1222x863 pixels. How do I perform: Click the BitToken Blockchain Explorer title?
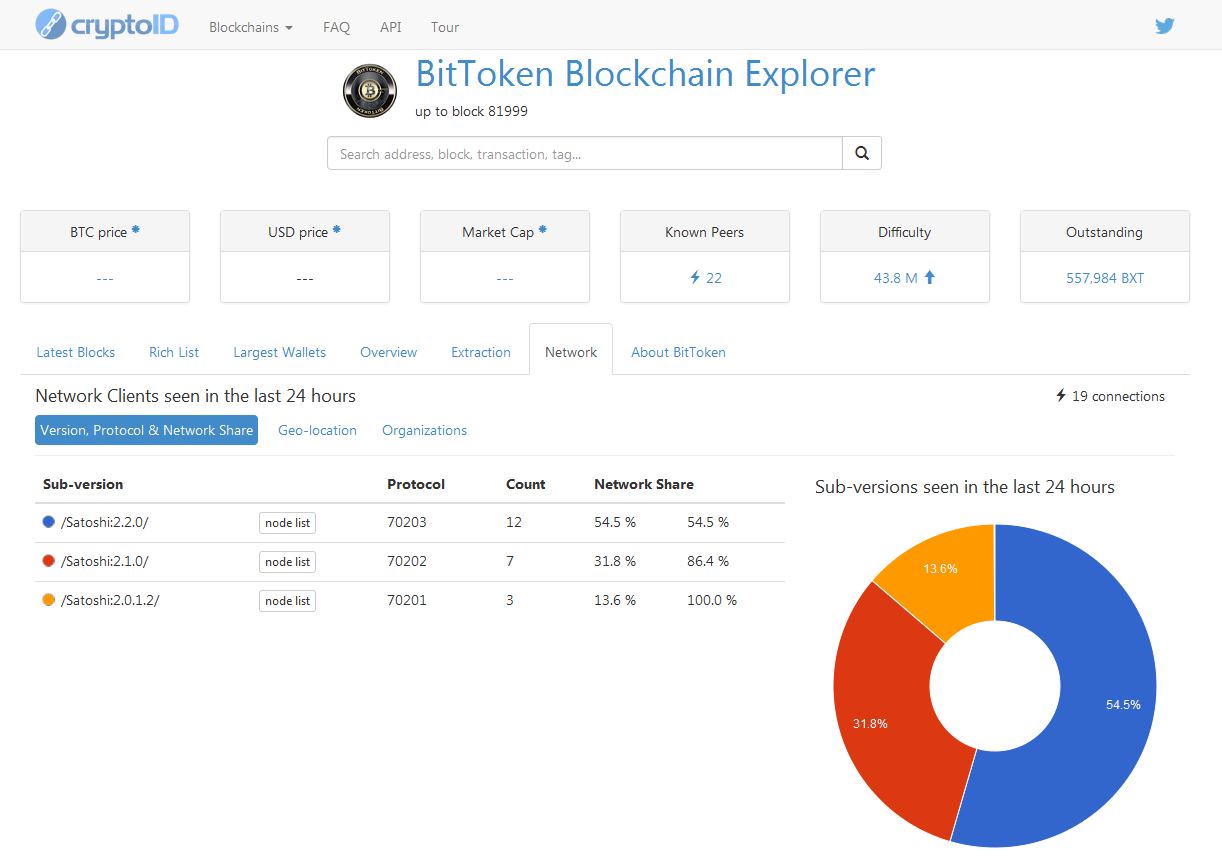[x=645, y=74]
